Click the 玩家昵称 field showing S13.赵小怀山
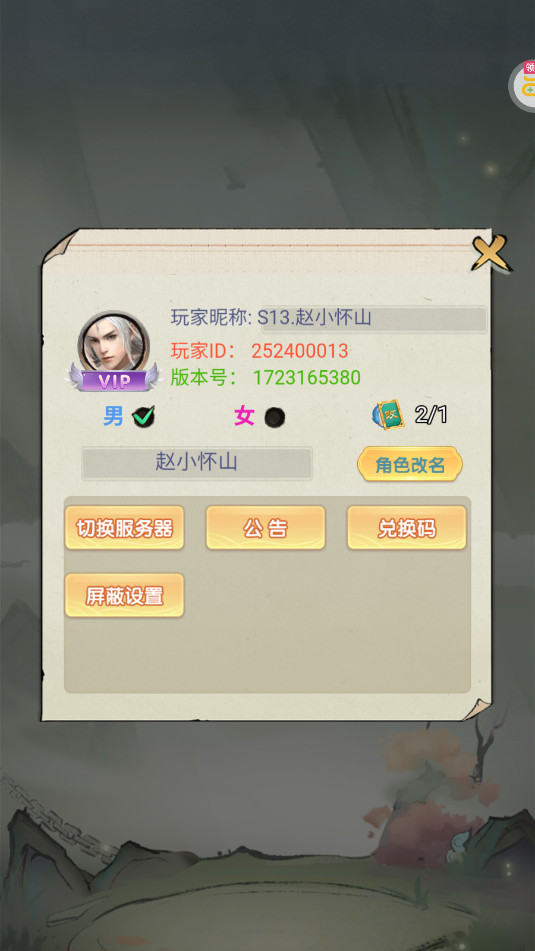535x951 pixels. (373, 319)
